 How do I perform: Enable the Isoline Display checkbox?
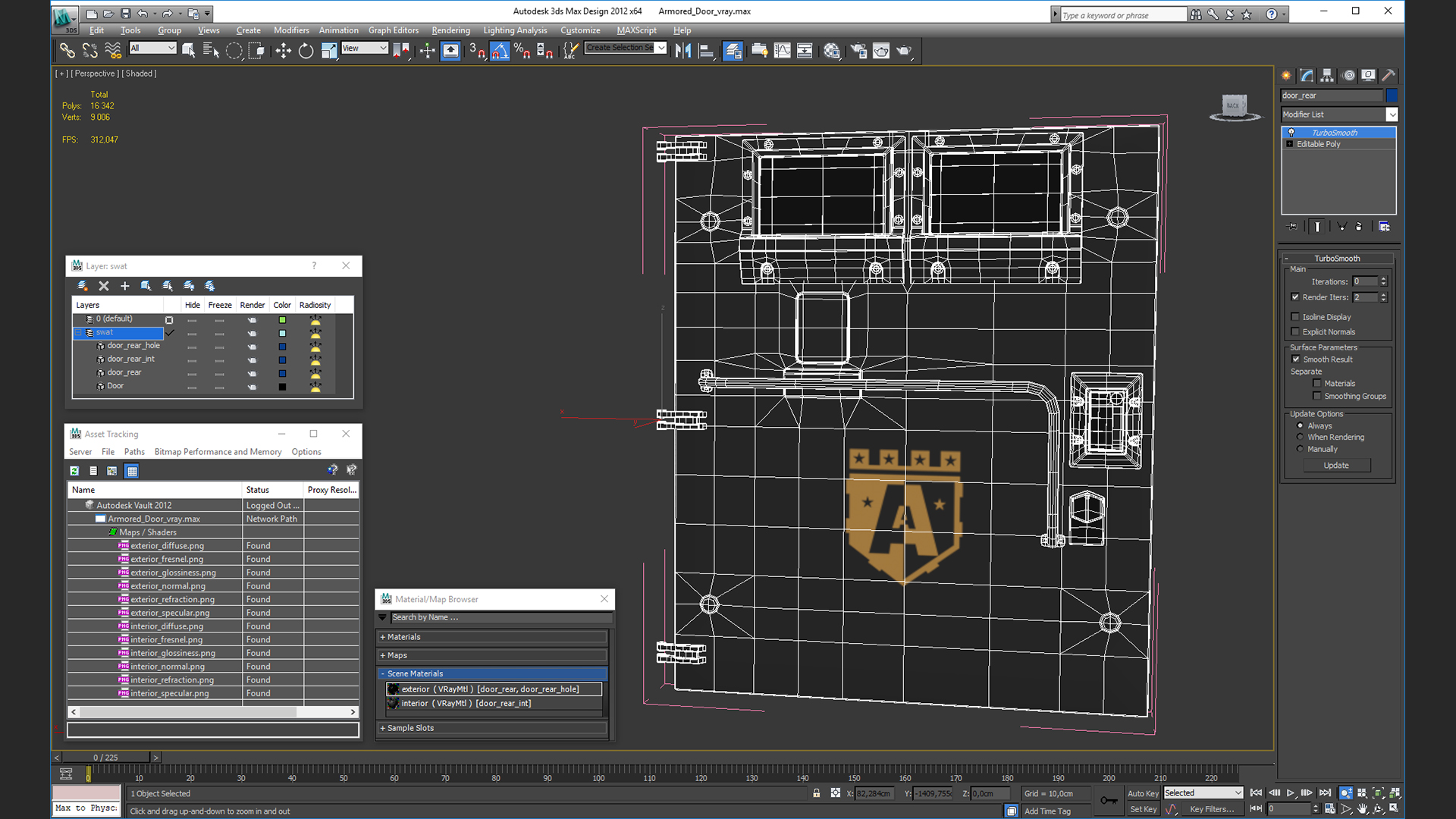tap(1295, 317)
